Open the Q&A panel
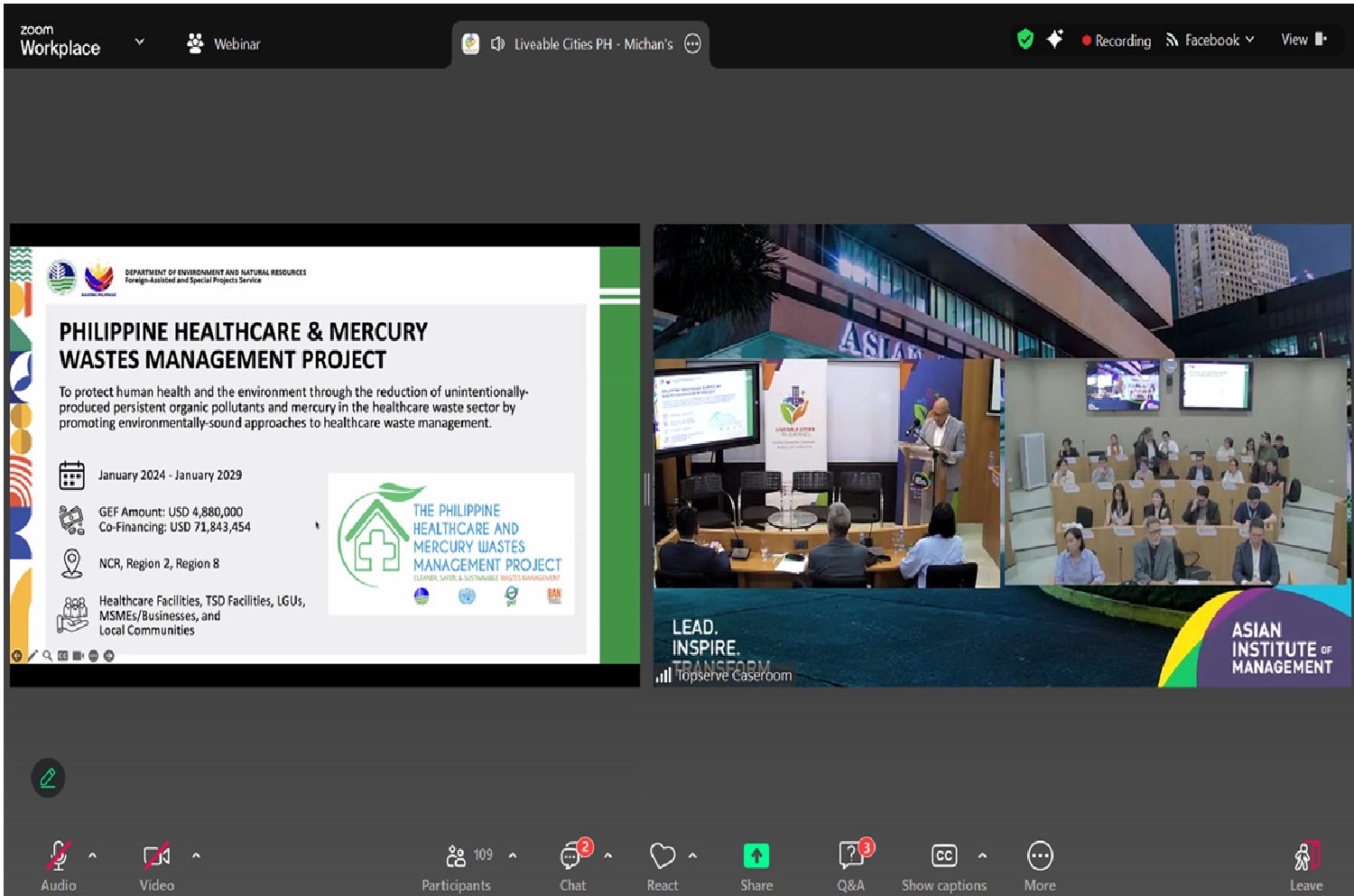The height and width of the screenshot is (896, 1354). tap(851, 865)
